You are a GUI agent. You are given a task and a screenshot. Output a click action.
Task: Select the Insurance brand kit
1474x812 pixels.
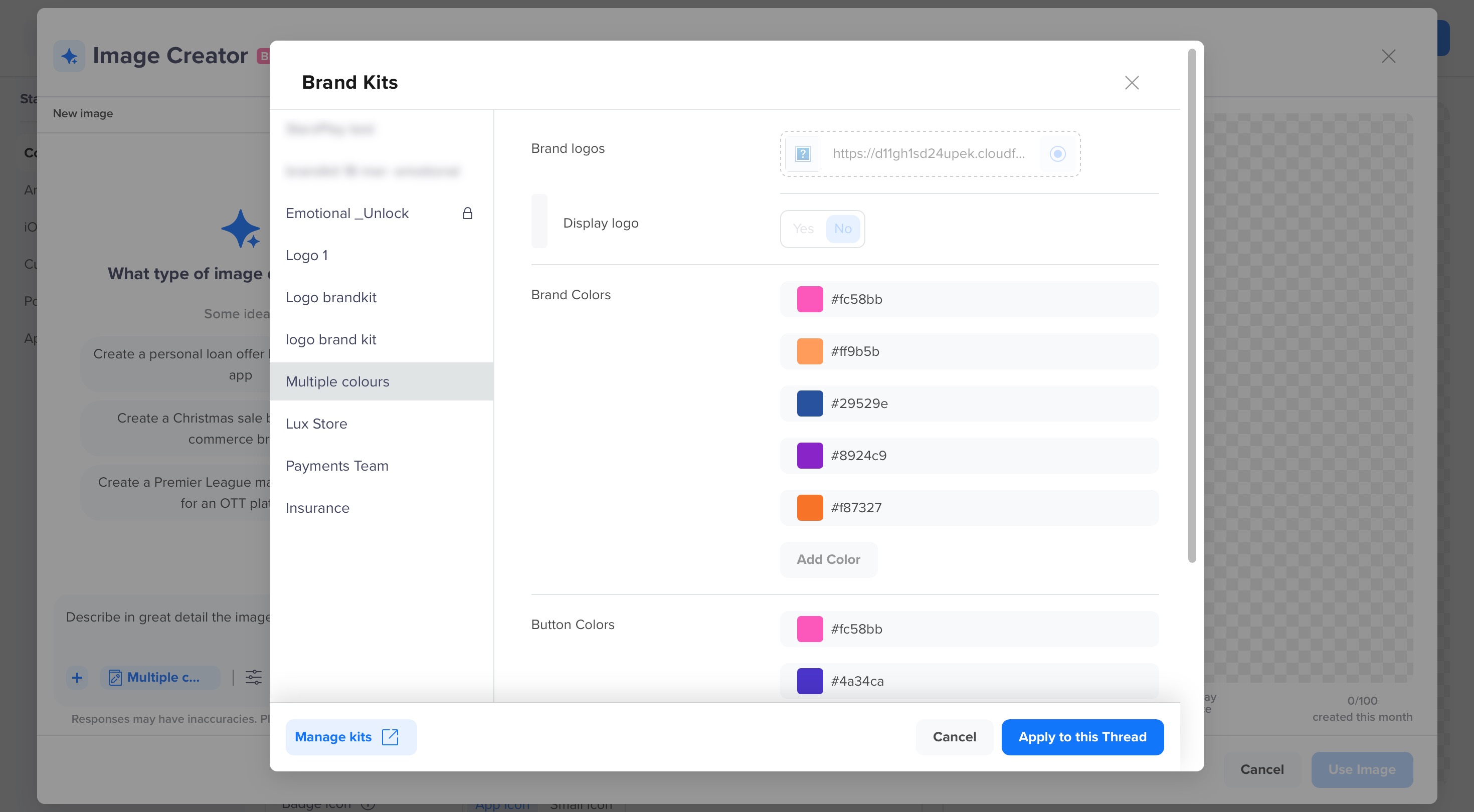(382, 508)
